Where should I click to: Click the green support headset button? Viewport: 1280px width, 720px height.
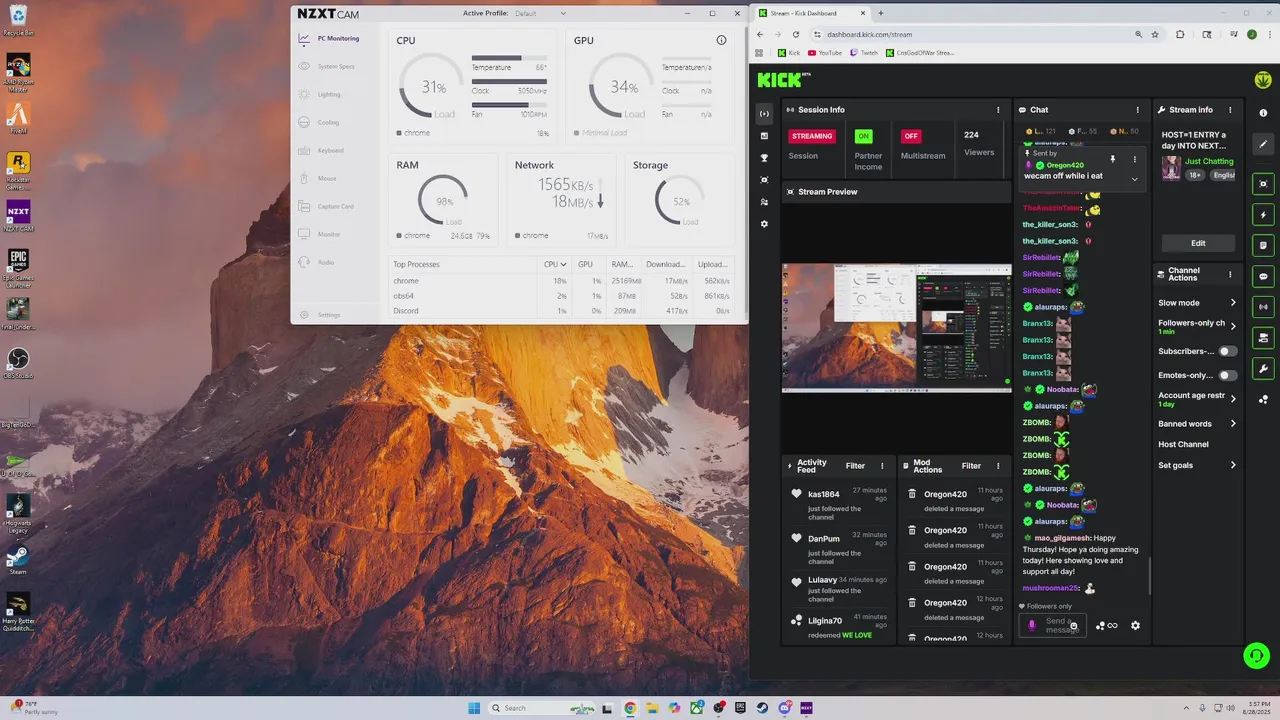click(1256, 656)
